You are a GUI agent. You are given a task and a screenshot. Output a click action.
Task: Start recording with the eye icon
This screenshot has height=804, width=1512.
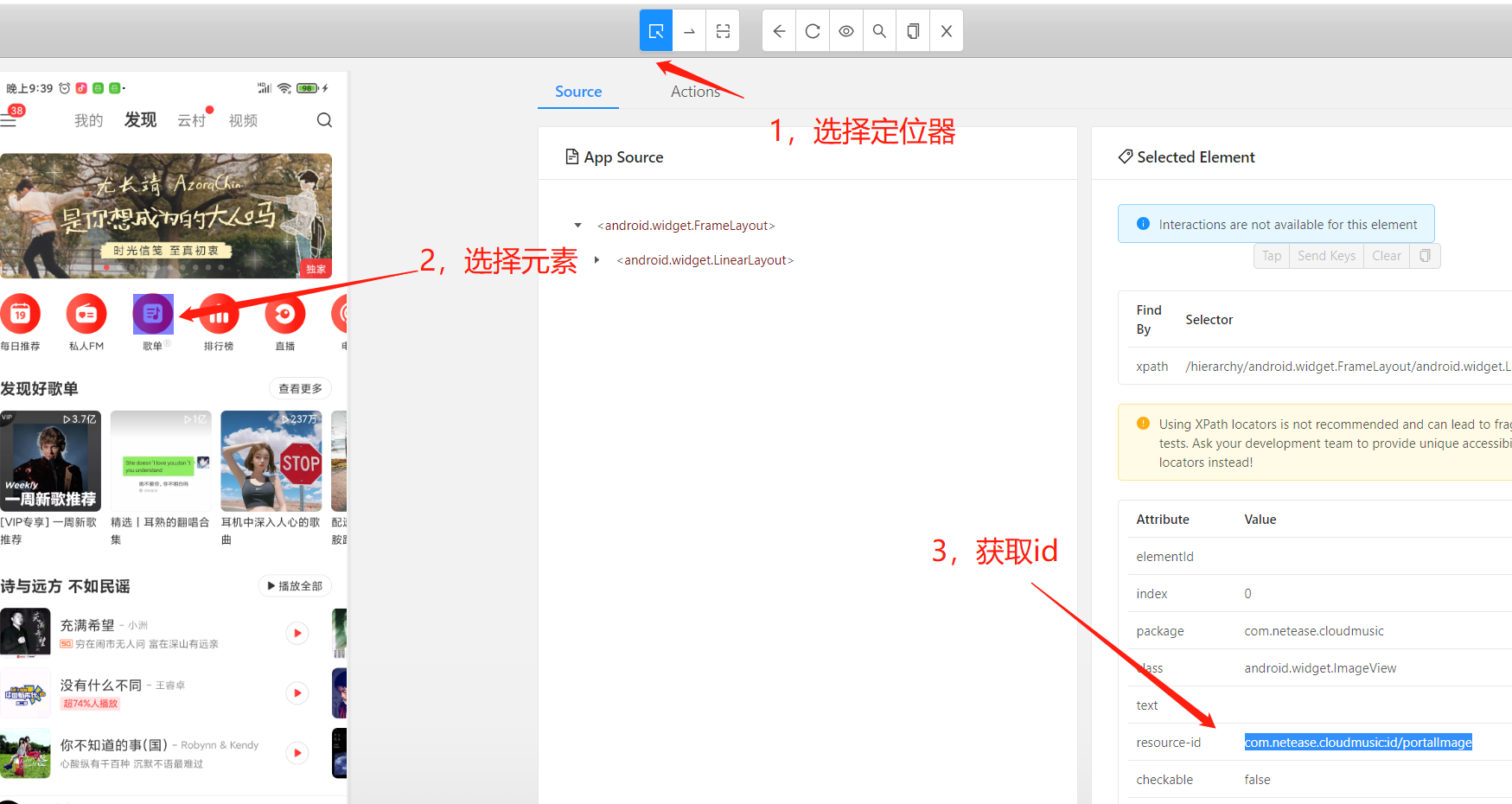846,31
